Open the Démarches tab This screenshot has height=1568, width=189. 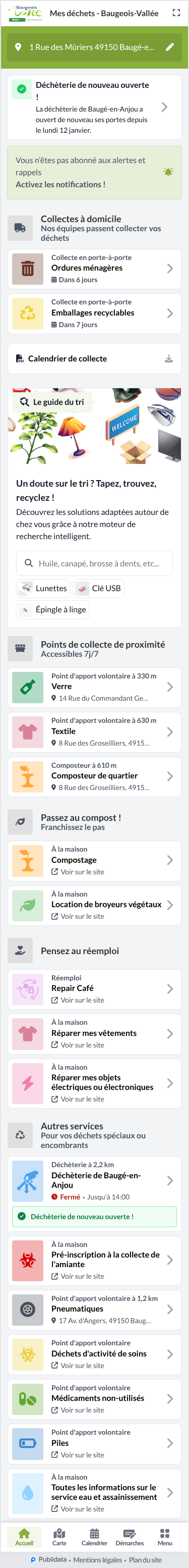pos(130,1537)
